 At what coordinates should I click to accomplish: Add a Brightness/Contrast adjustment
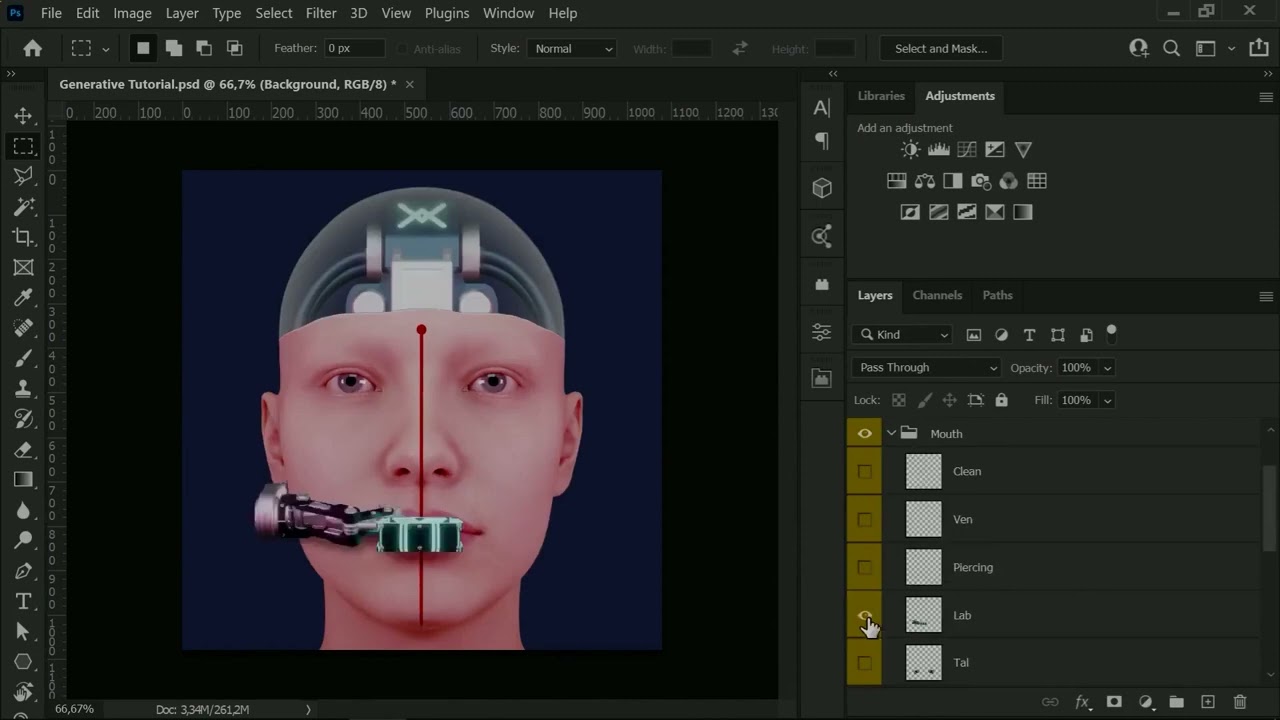coord(910,149)
